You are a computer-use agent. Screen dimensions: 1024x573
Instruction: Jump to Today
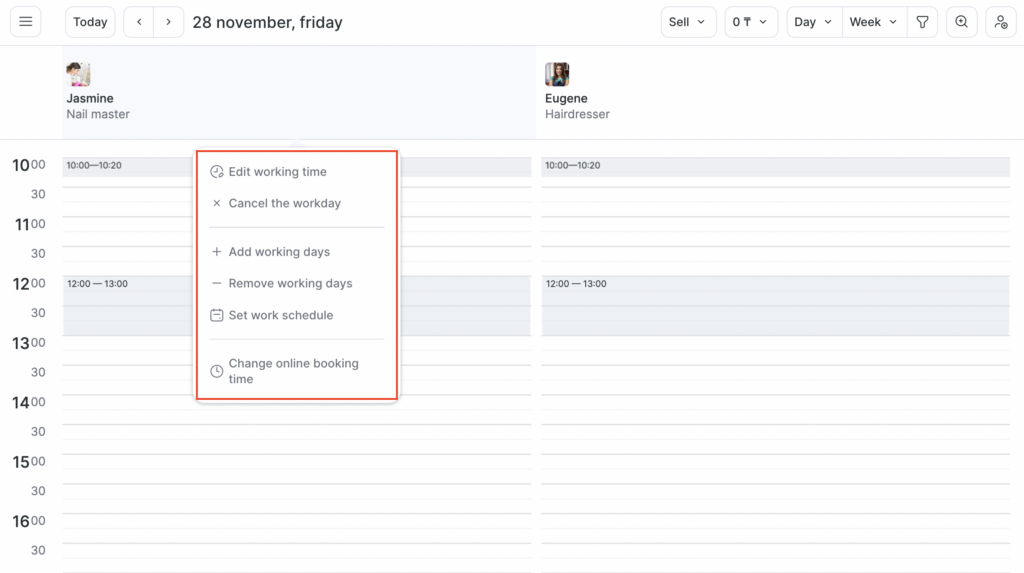tap(90, 22)
